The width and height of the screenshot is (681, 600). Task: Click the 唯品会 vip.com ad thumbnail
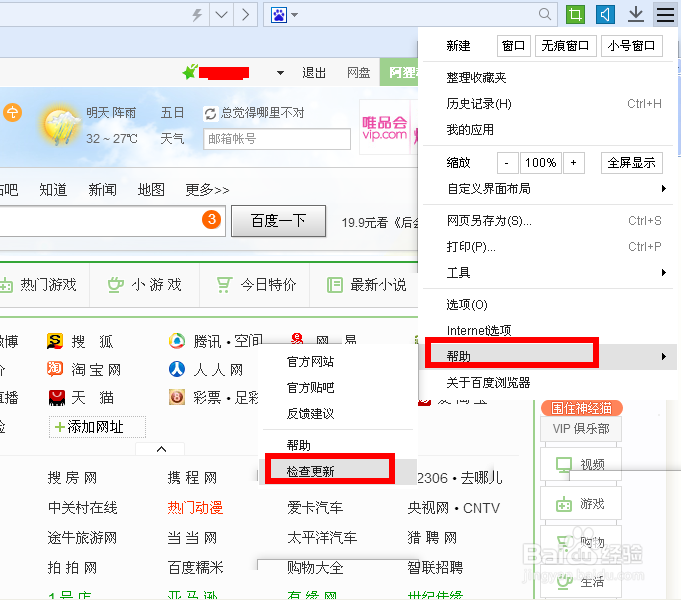click(x=385, y=128)
